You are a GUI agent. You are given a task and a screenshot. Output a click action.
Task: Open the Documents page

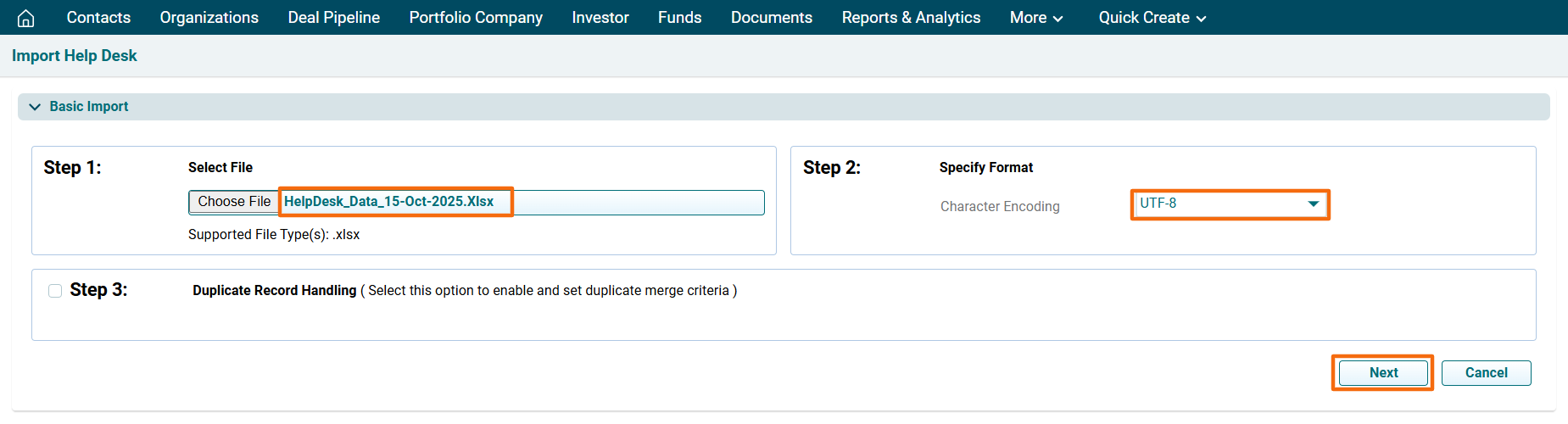(x=771, y=18)
